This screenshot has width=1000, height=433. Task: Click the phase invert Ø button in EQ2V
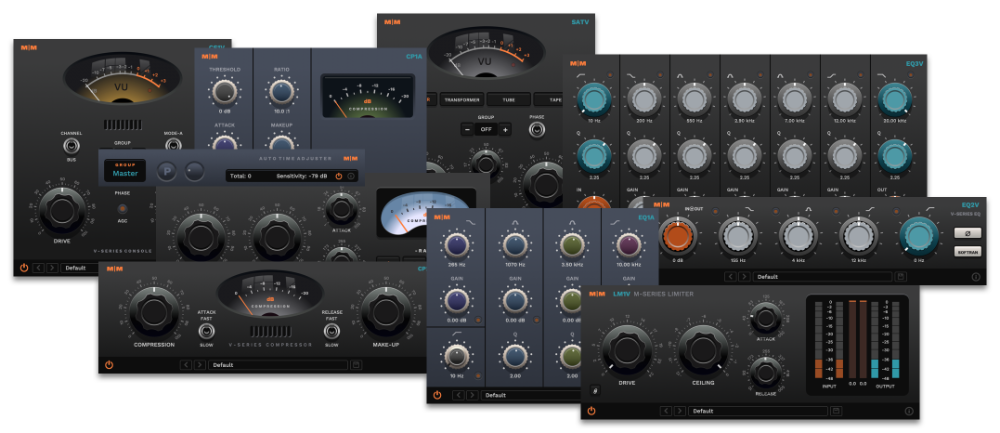[x=967, y=233]
